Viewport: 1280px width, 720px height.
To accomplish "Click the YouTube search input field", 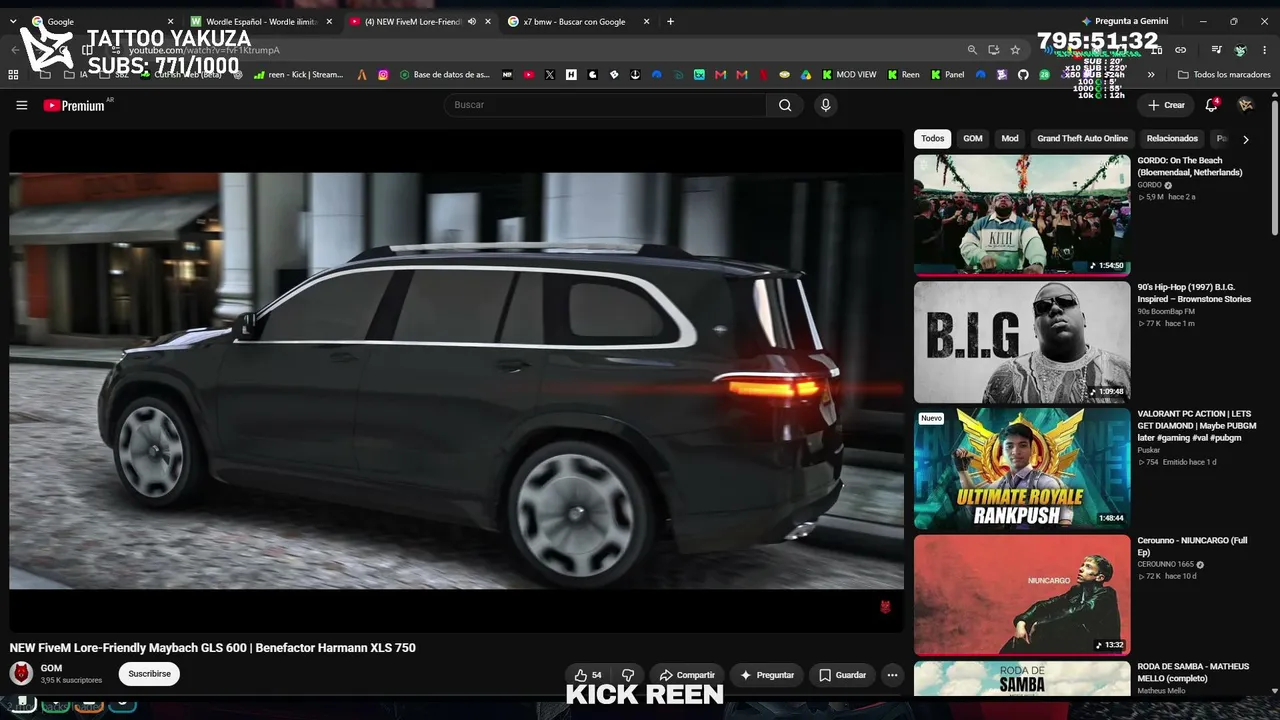I will 605,105.
